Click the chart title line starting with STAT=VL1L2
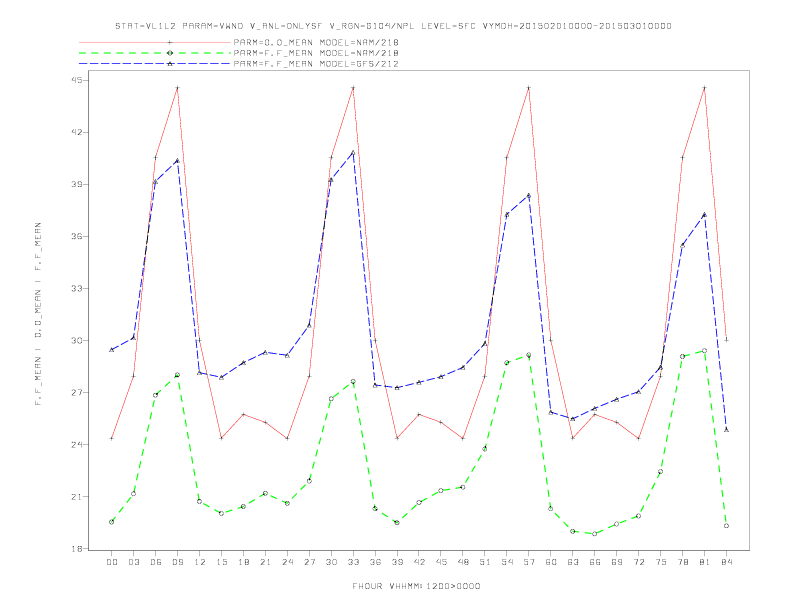The image size is (792, 612). [x=393, y=26]
